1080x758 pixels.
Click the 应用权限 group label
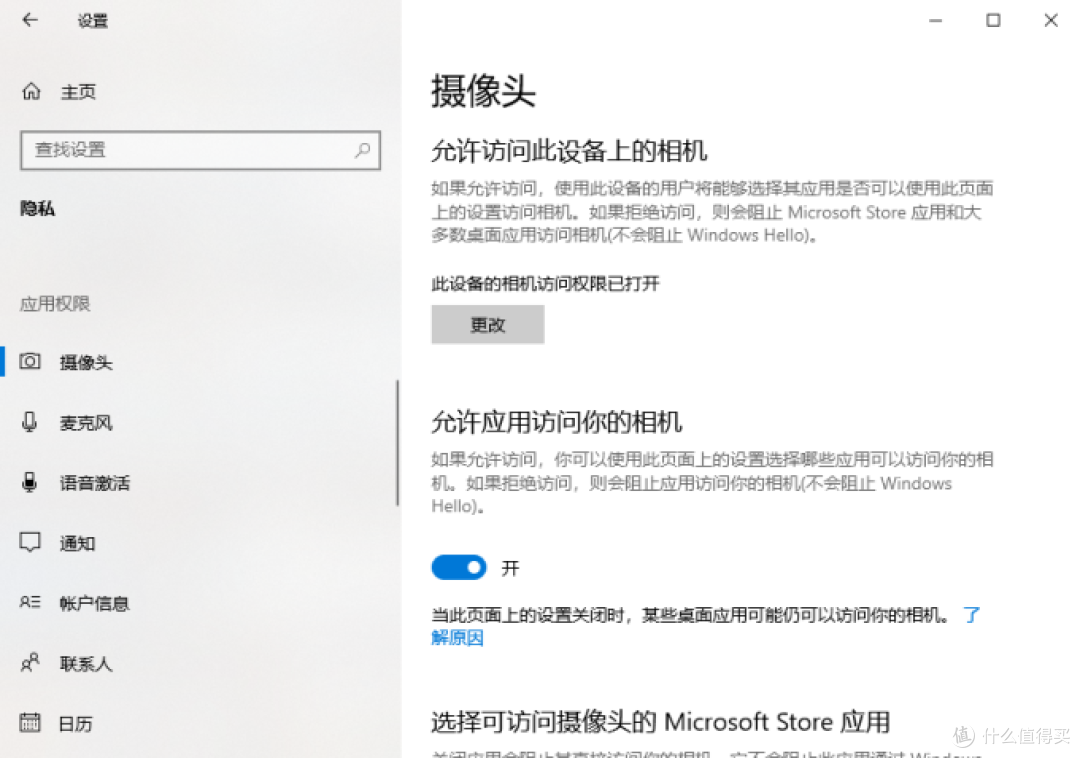tap(55, 304)
